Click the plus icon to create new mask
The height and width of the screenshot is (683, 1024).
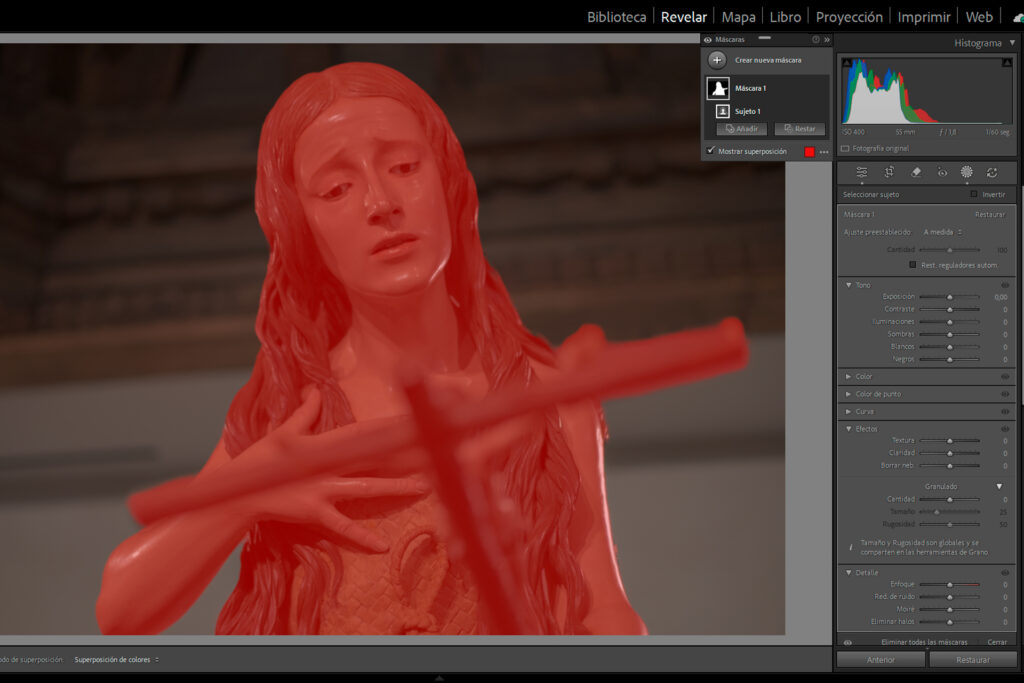click(716, 60)
